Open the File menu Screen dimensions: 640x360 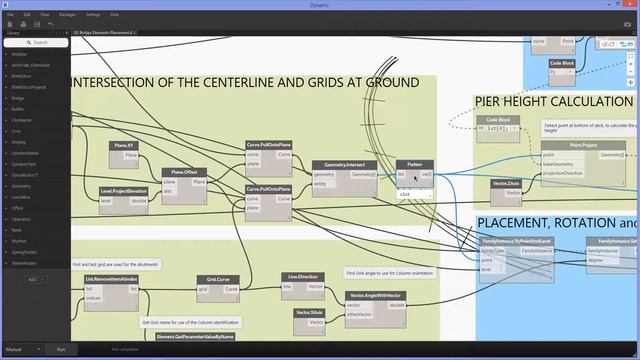[10, 15]
